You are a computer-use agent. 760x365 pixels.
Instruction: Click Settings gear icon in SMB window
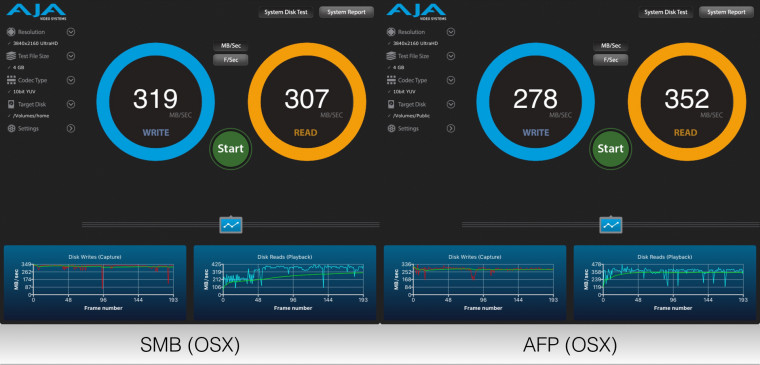pos(11,128)
